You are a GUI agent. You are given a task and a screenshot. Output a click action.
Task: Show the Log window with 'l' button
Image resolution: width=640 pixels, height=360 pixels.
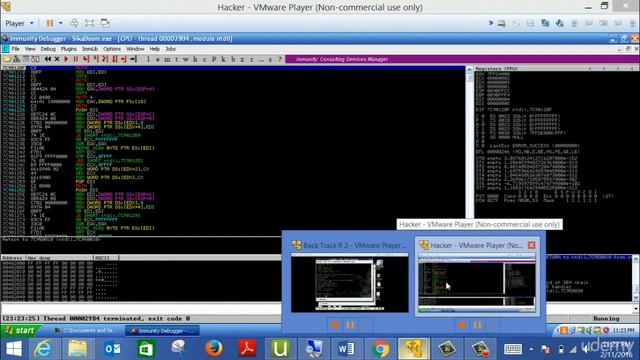tap(148, 59)
